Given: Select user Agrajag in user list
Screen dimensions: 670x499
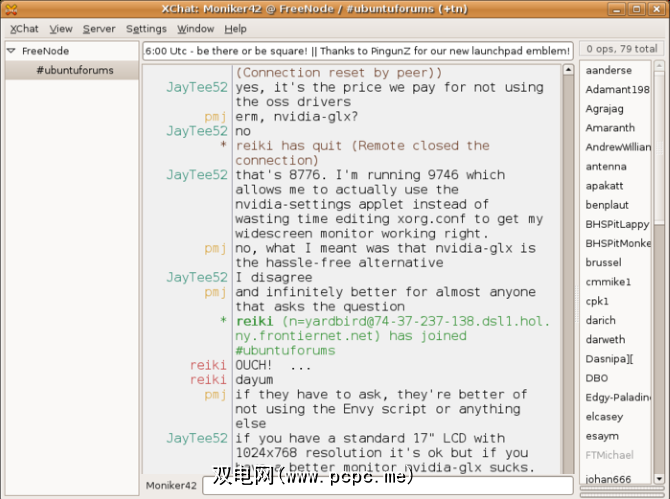Looking at the screenshot, I should coord(604,109).
